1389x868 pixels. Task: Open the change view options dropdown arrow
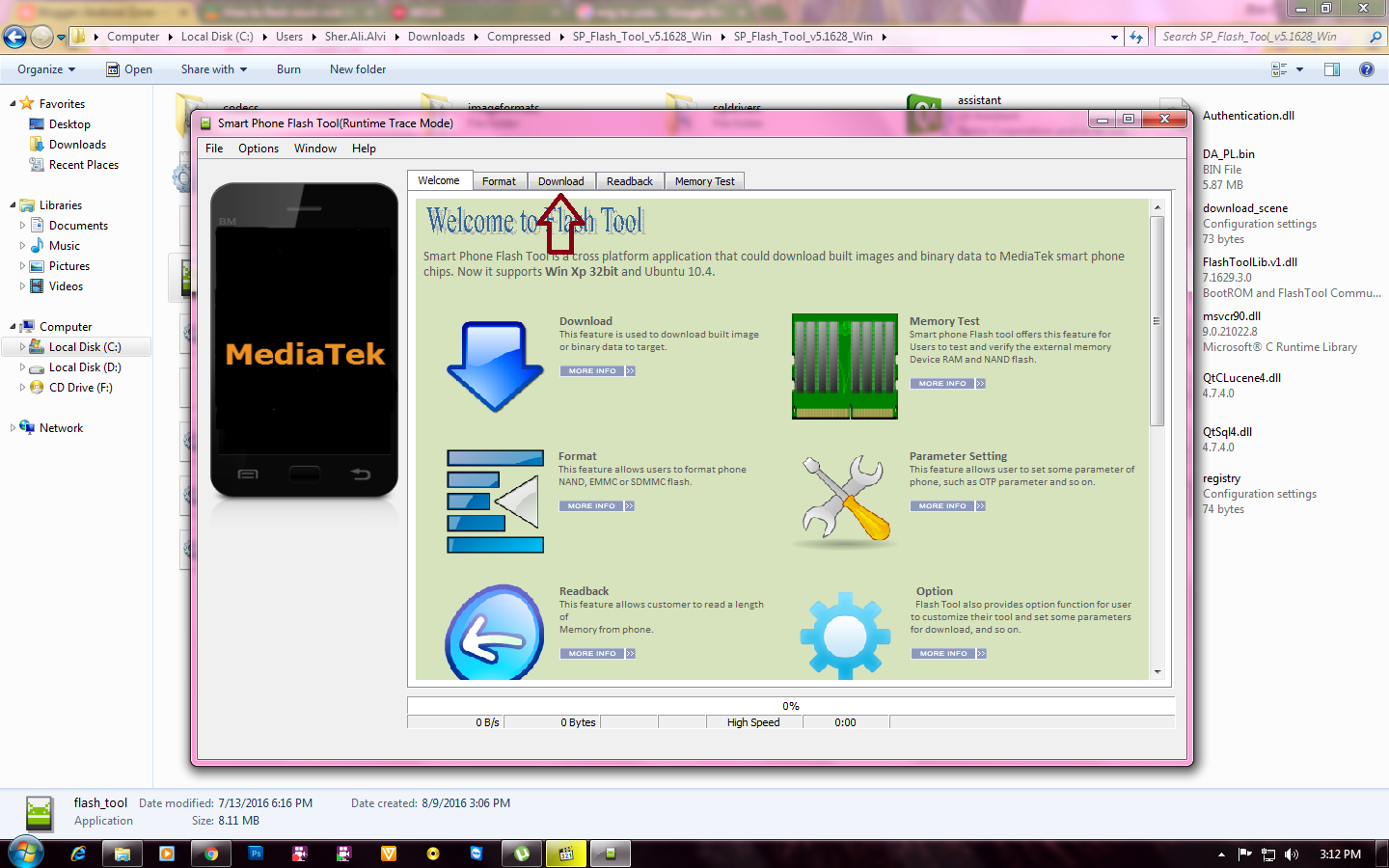(x=1299, y=69)
